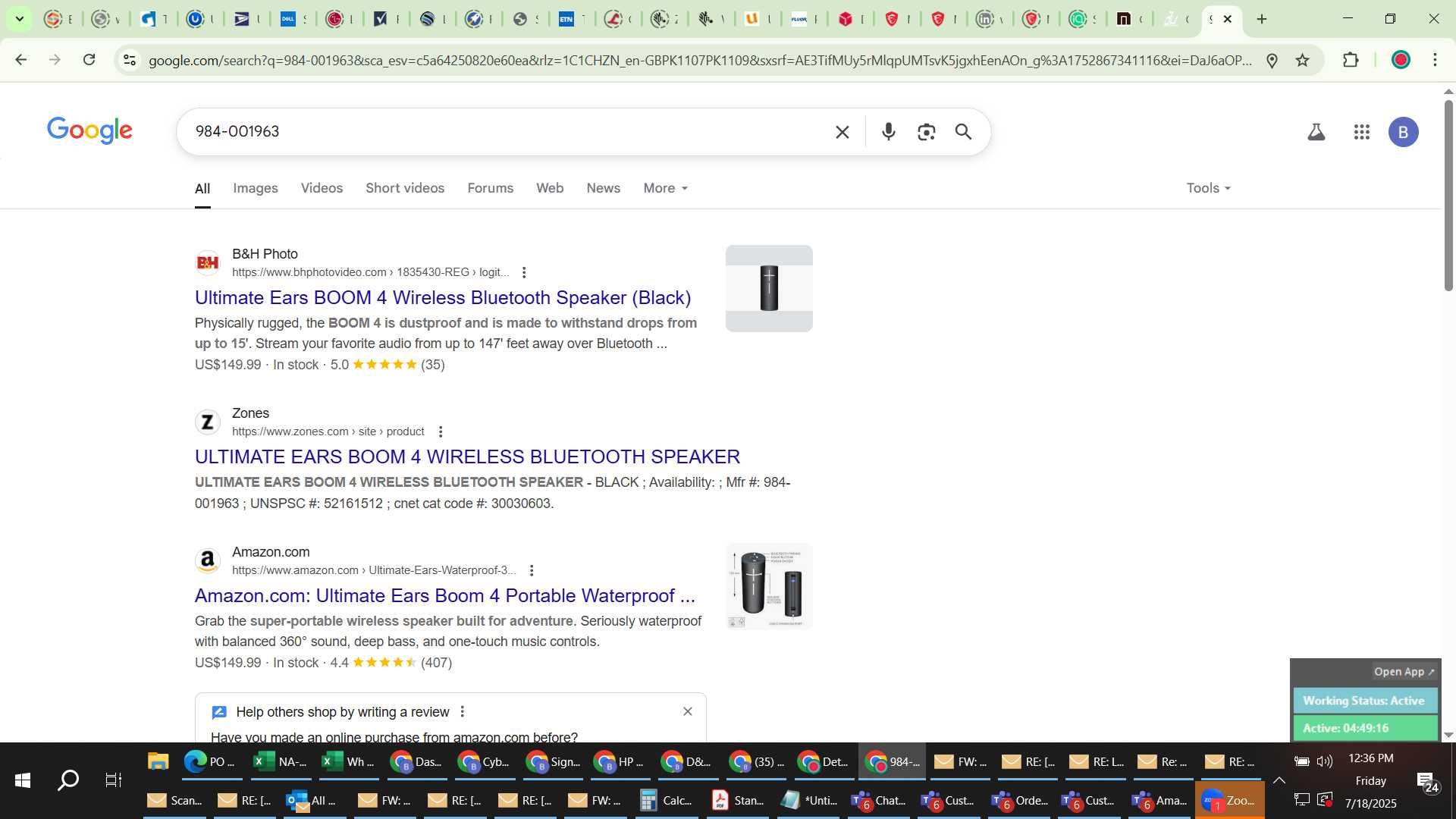Open Zones ULTIMATE EARS BOOM 4 link
Image resolution: width=1456 pixels, height=819 pixels.
tap(467, 457)
